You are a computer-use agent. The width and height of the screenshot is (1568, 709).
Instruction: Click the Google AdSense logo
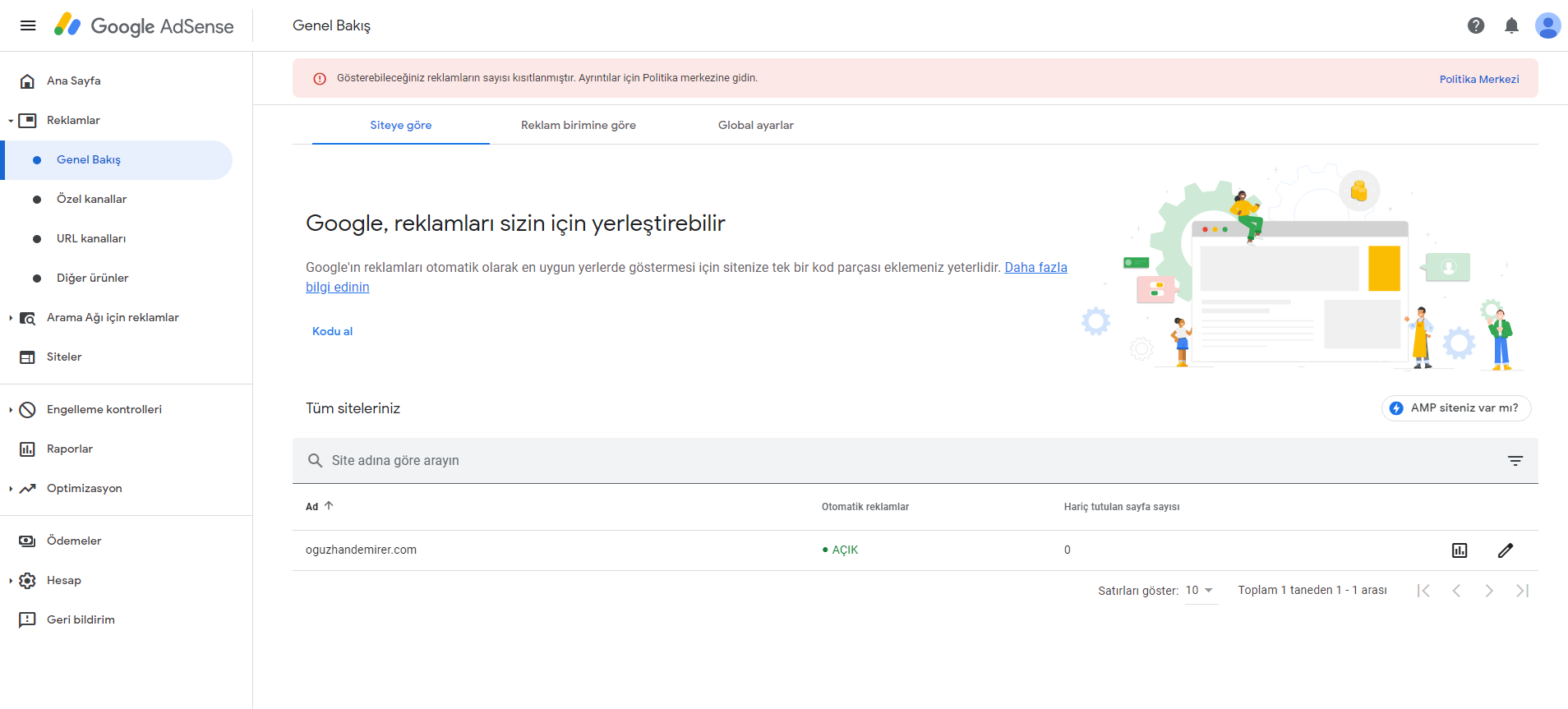point(144,25)
